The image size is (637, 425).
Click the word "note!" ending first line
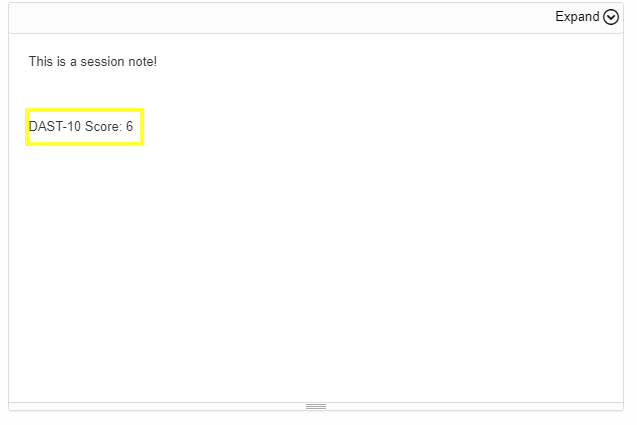pyautogui.click(x=141, y=62)
